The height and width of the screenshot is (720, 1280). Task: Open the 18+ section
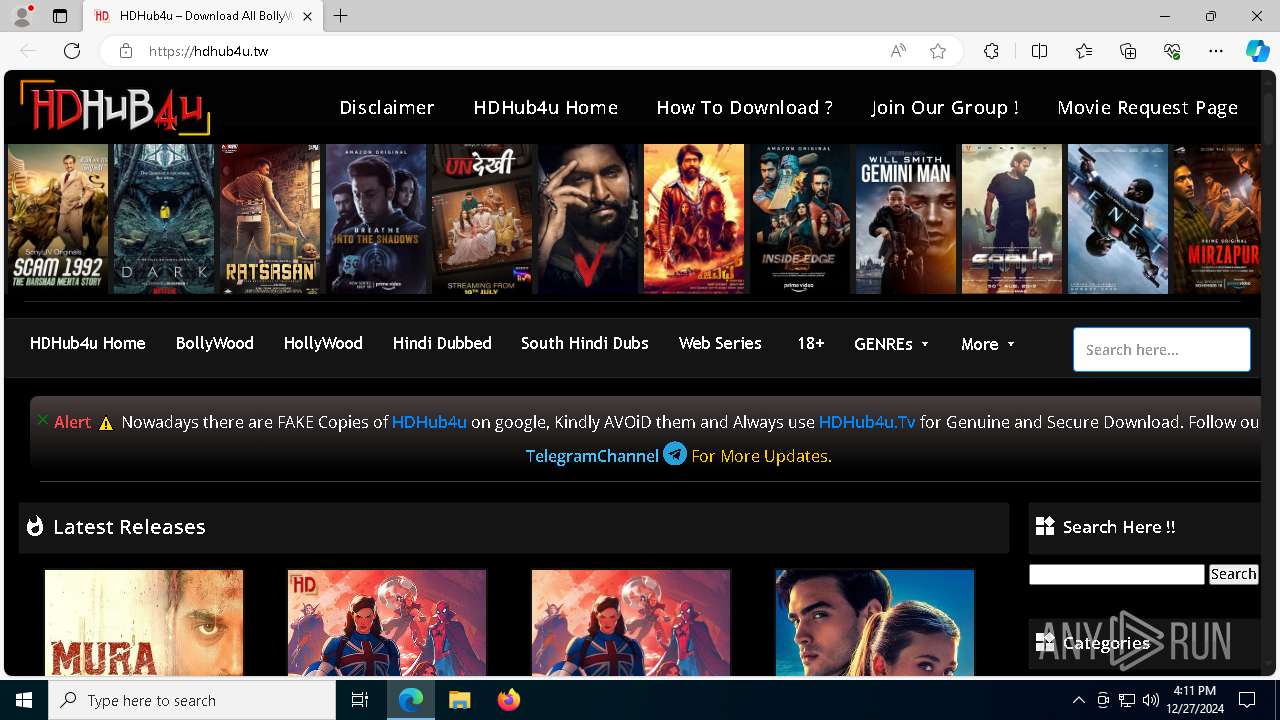pos(811,343)
